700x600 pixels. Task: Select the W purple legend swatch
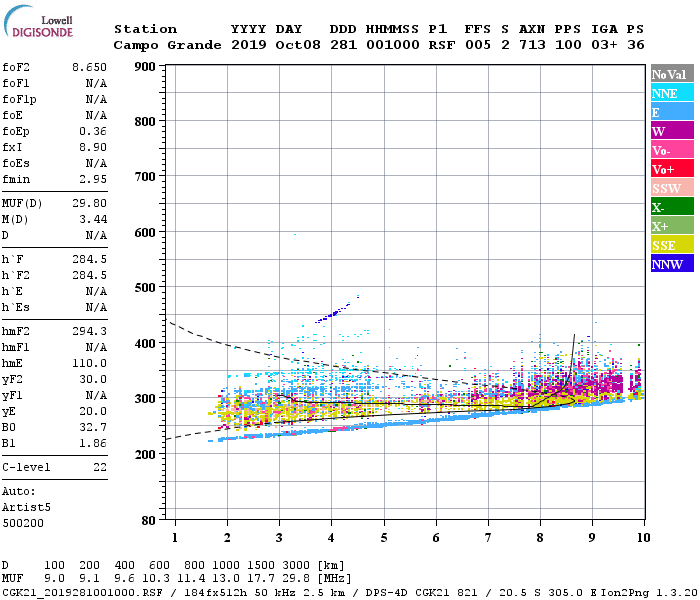672,131
